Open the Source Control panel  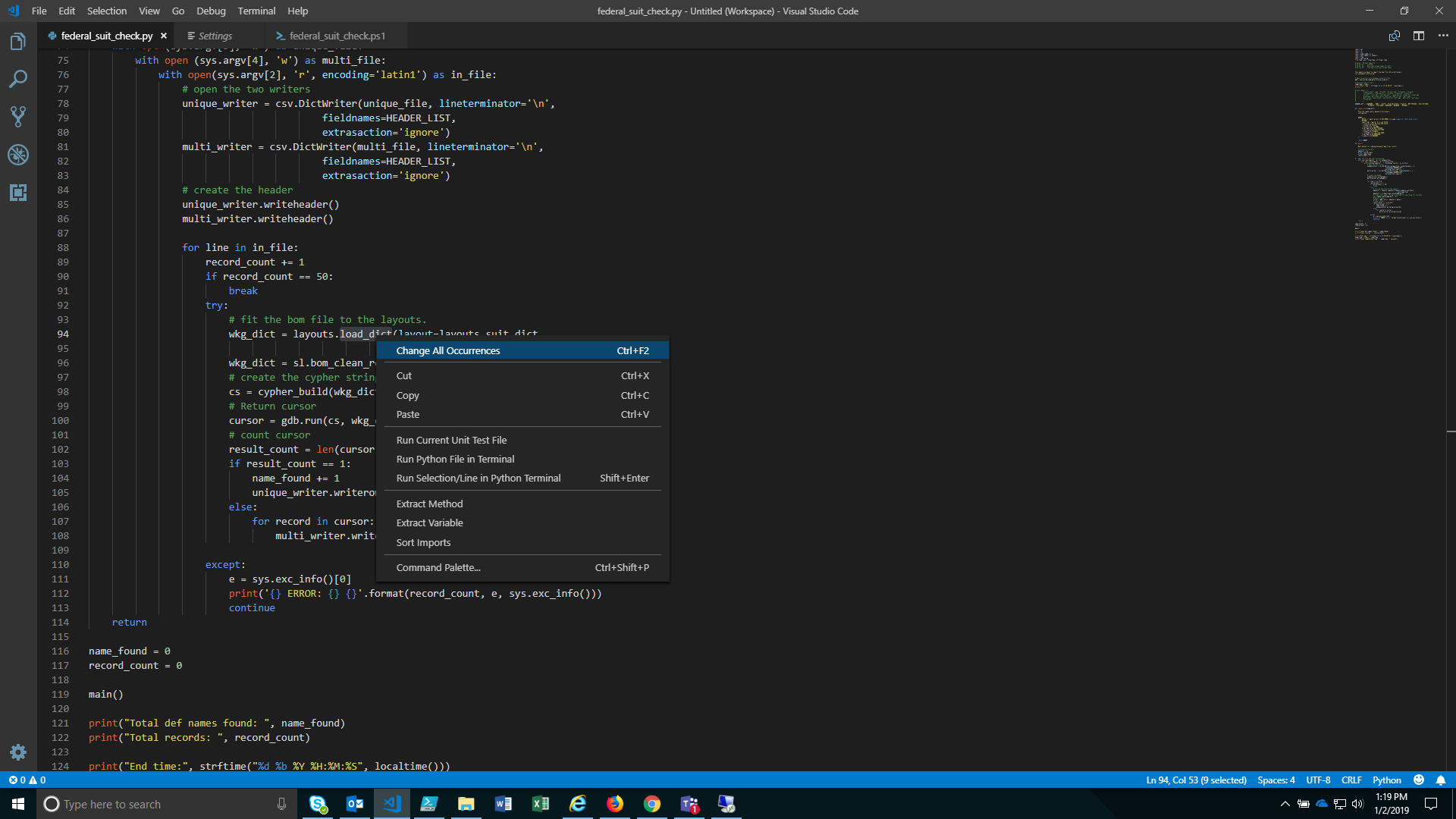(x=18, y=116)
